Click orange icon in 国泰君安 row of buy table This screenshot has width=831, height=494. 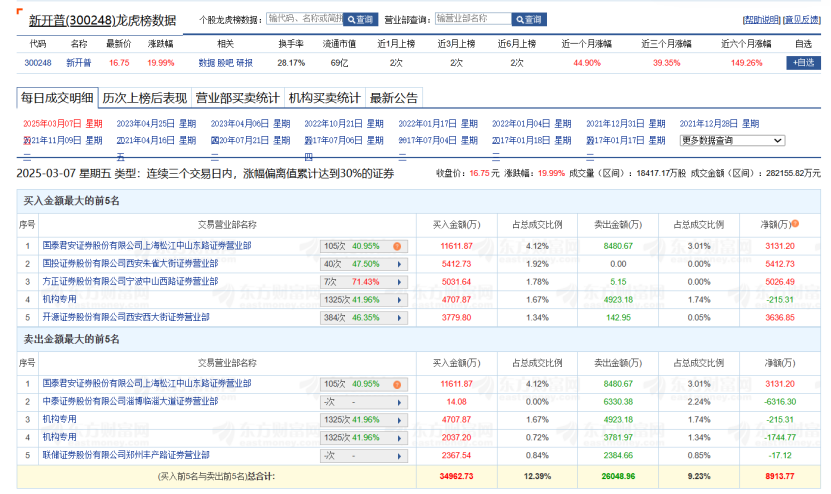point(397,245)
